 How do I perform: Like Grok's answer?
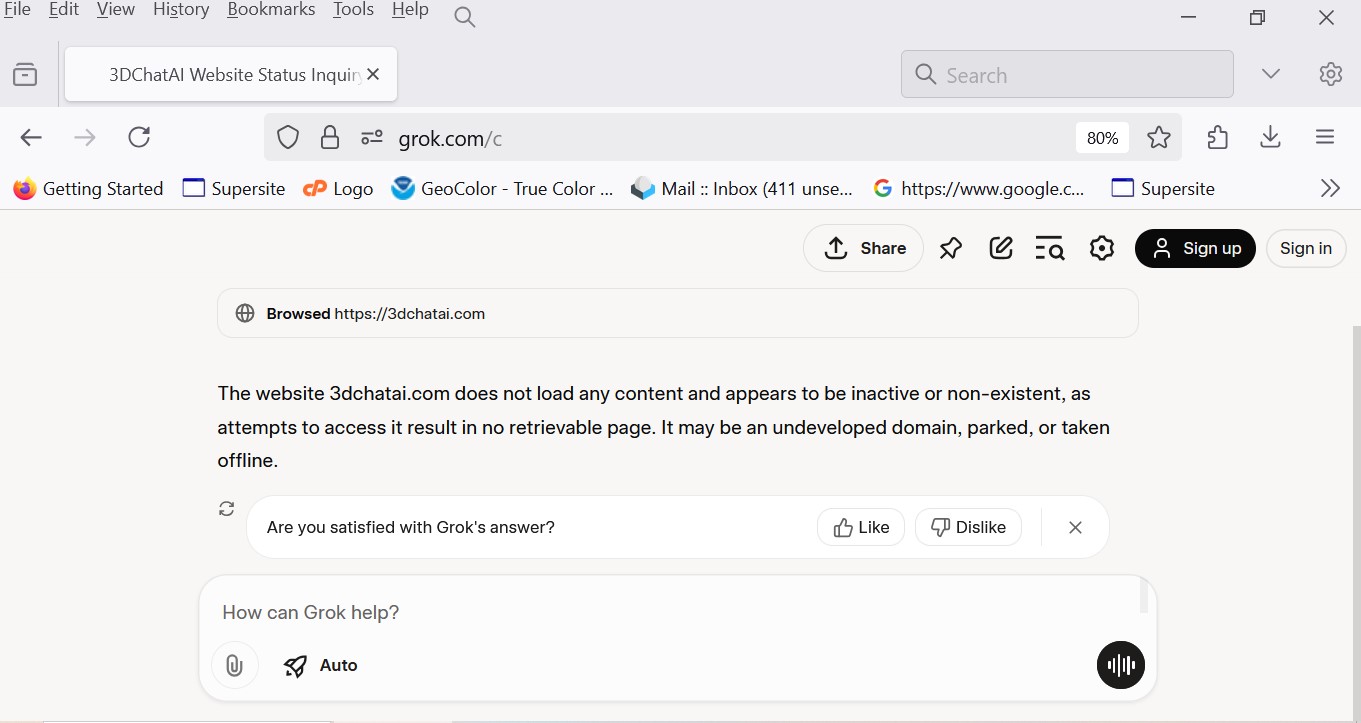pyautogui.click(x=860, y=527)
